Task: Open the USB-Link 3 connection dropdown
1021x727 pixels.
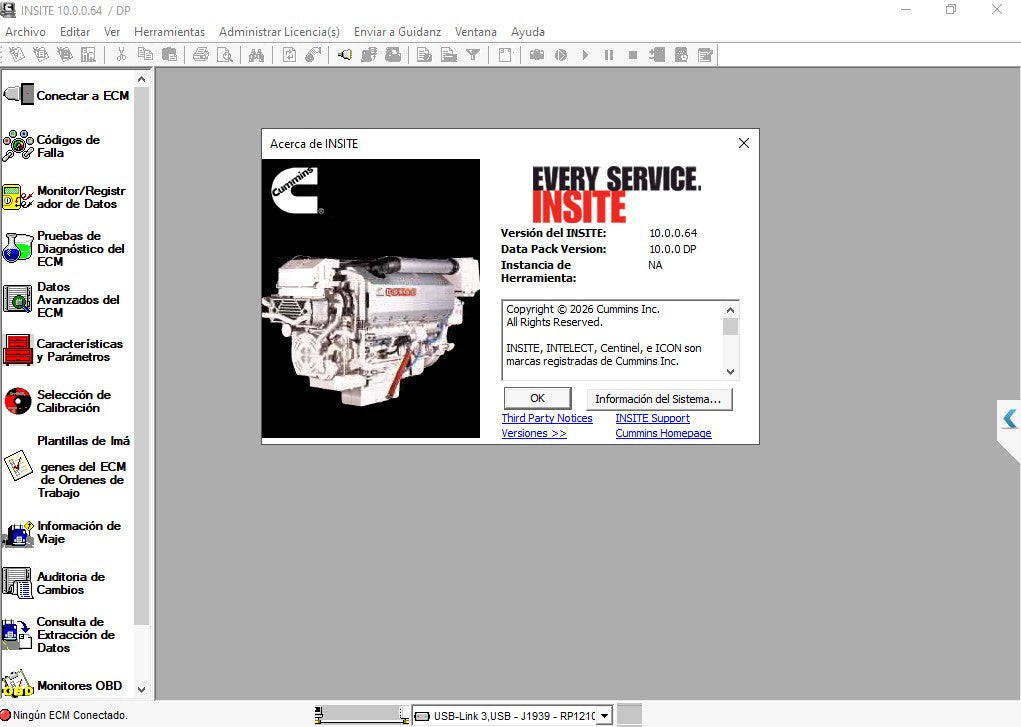Action: click(x=604, y=716)
